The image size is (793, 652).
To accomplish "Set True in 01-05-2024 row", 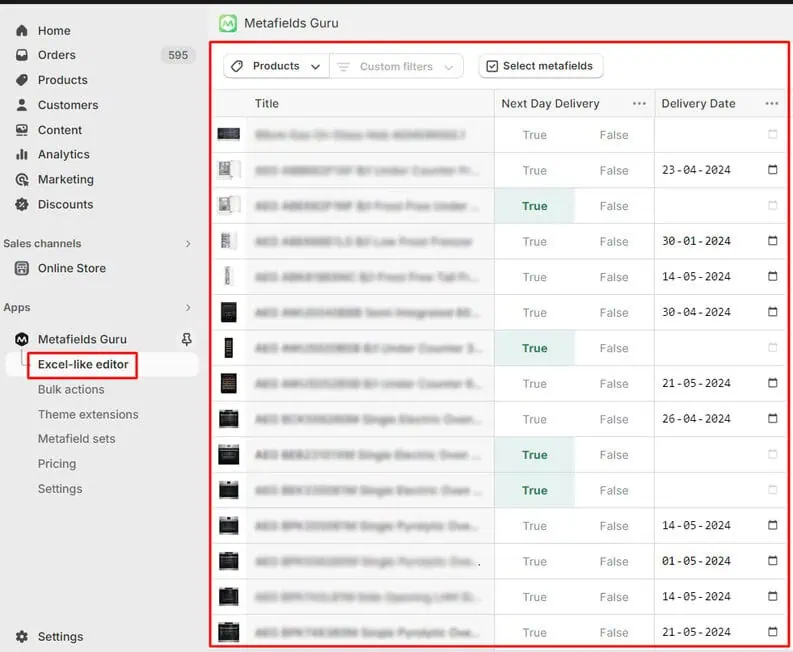I will (535, 561).
